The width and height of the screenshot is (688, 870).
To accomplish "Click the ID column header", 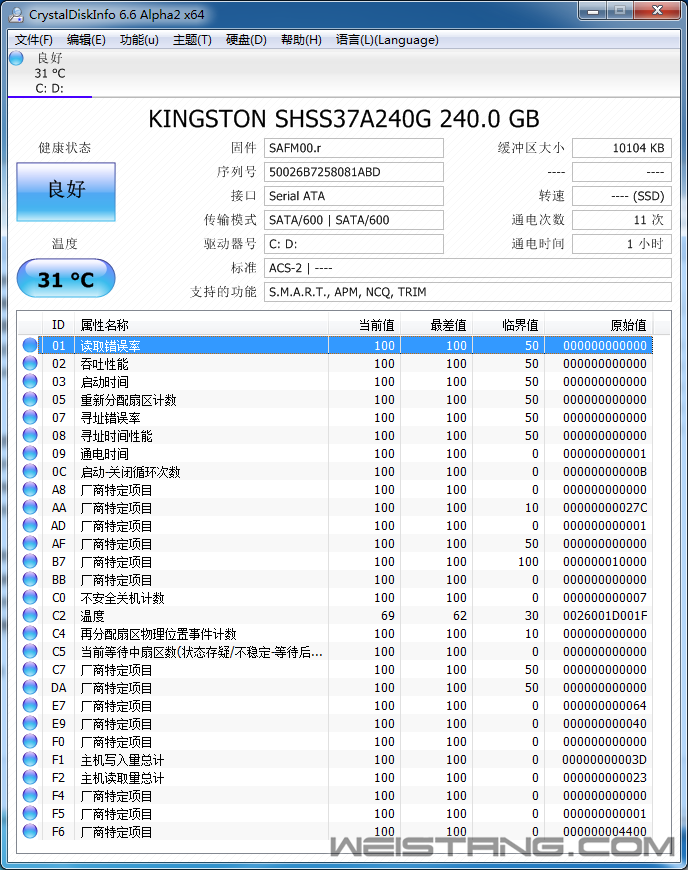I will 58,325.
